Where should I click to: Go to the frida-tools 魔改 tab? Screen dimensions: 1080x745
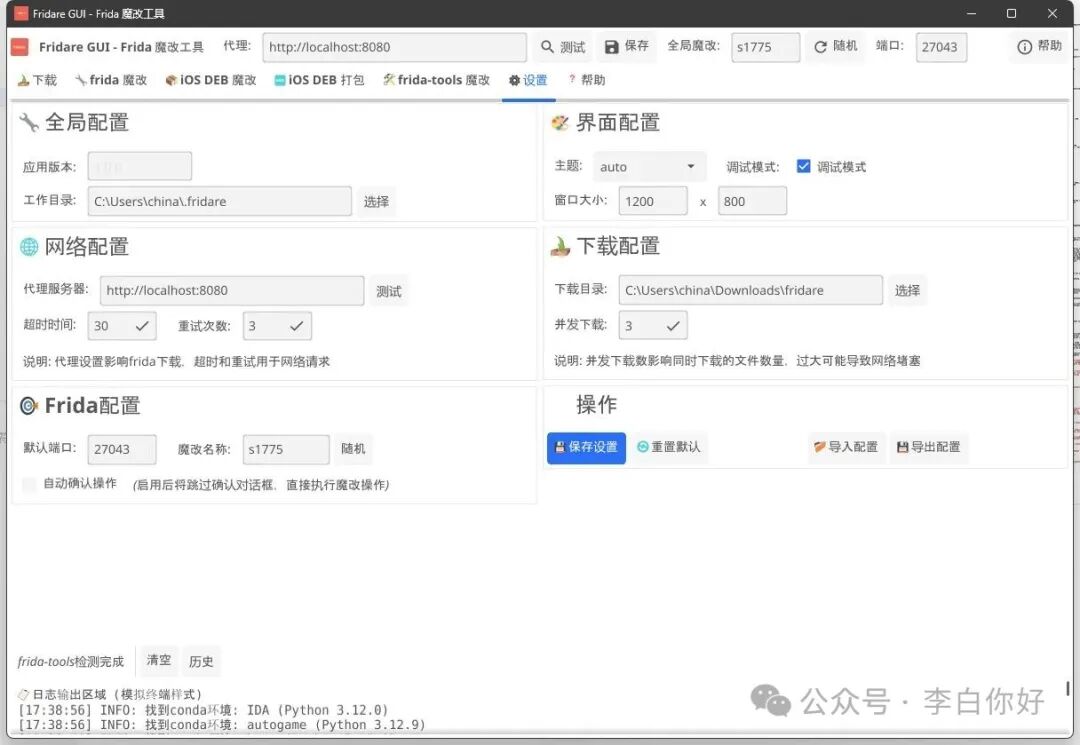[437, 80]
